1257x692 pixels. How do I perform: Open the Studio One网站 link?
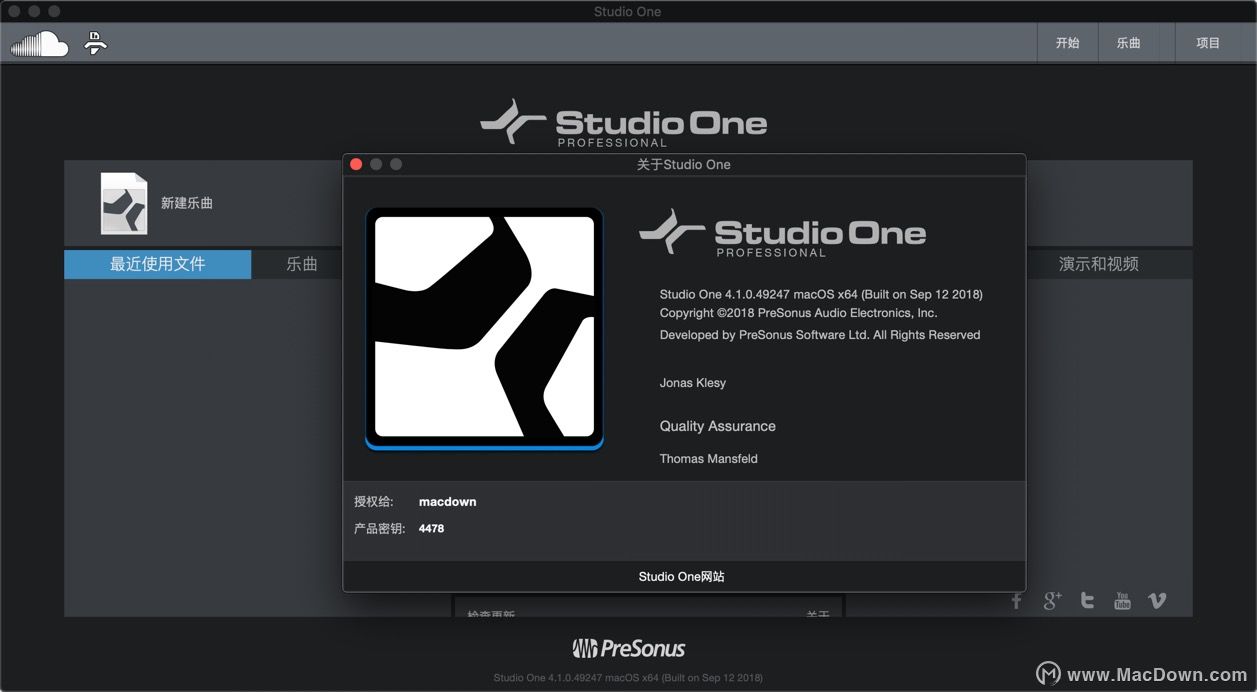[682, 576]
